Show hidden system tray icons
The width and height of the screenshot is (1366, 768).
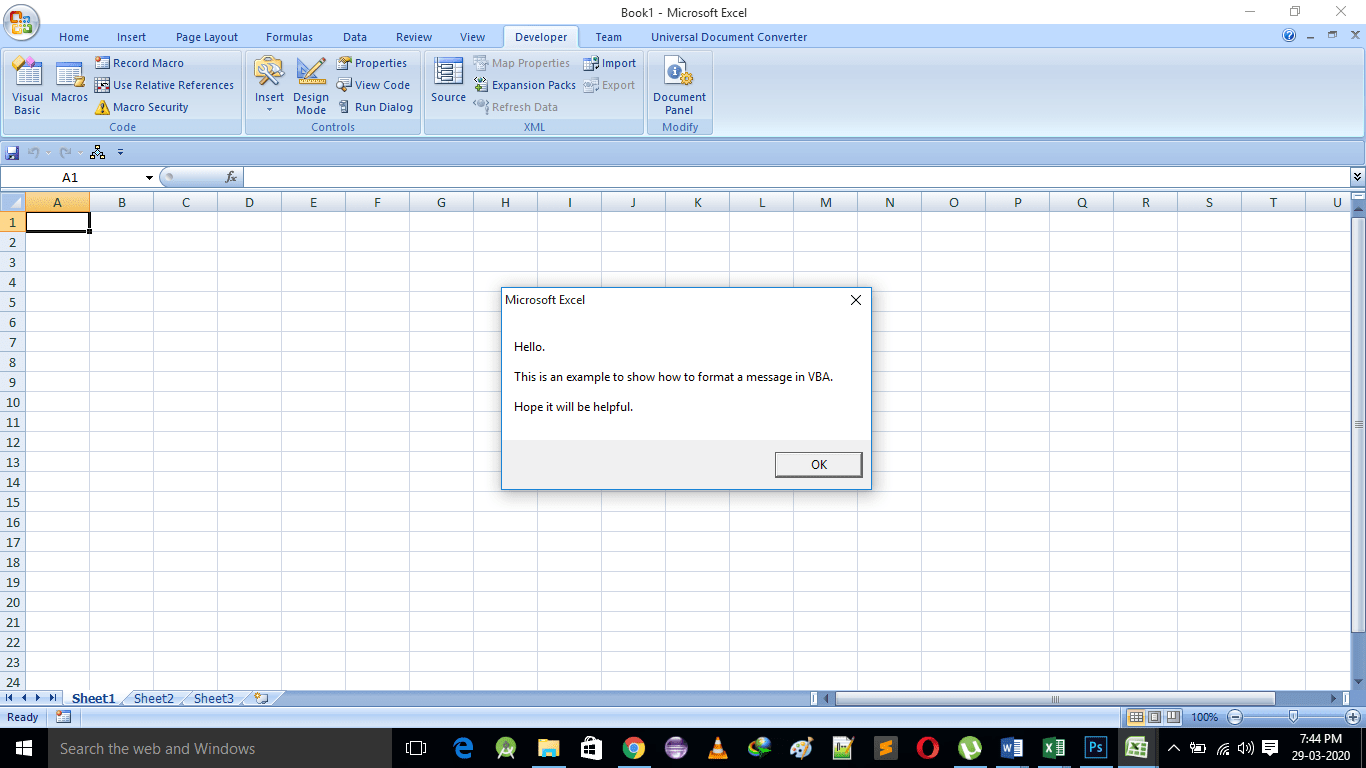click(x=1174, y=748)
